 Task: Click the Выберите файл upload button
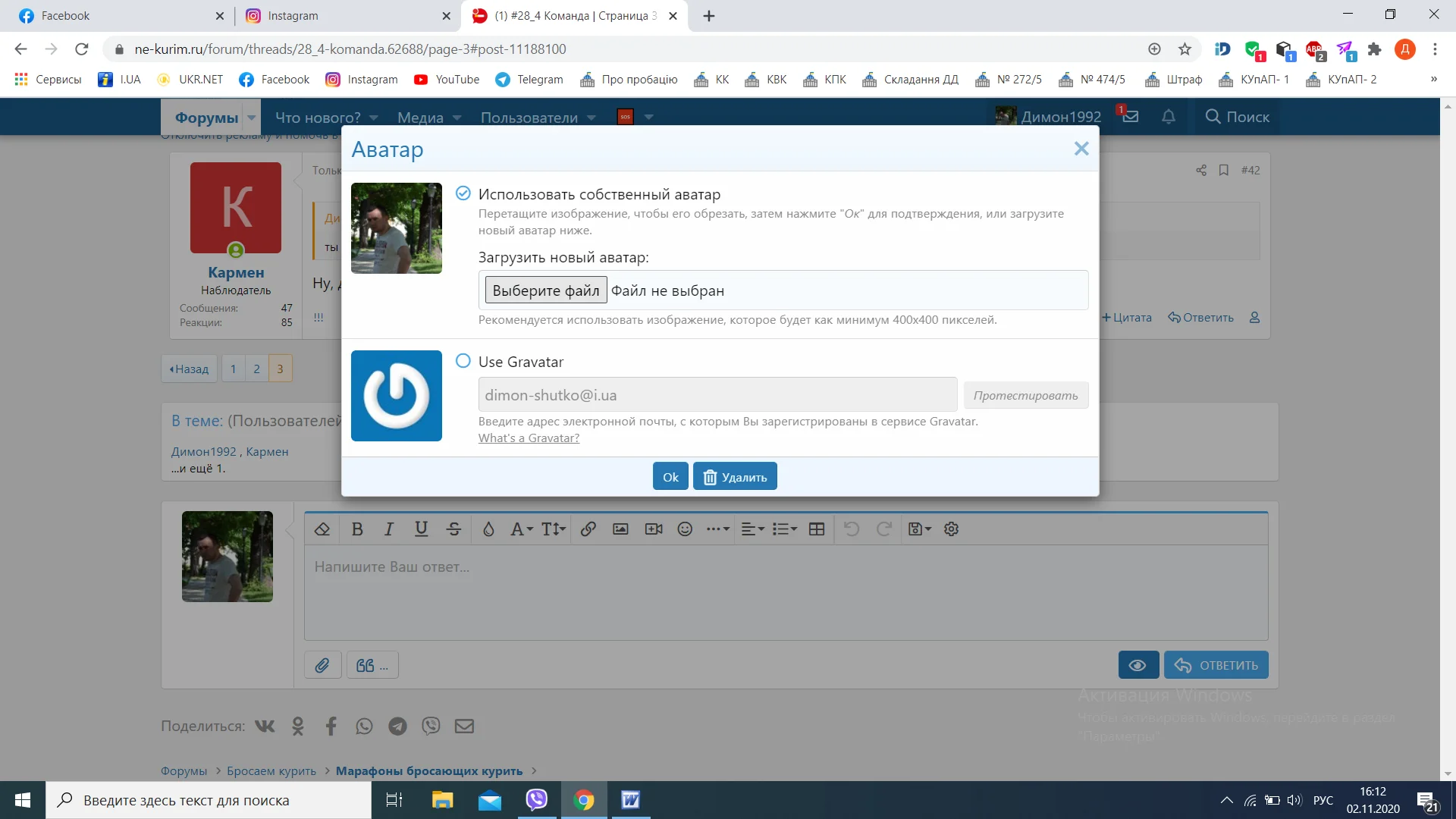coord(545,290)
